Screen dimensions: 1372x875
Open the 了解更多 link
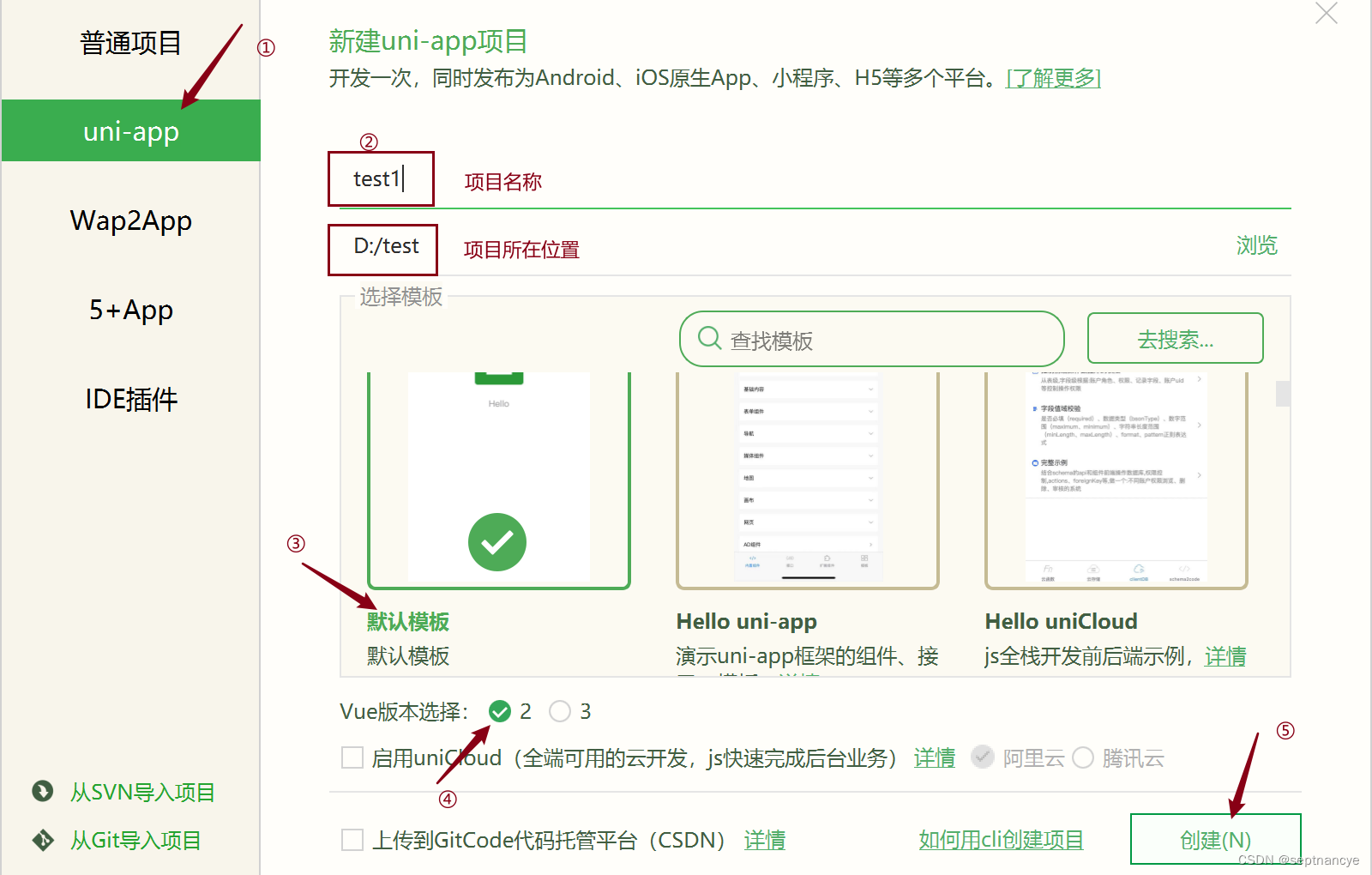pos(1053,78)
